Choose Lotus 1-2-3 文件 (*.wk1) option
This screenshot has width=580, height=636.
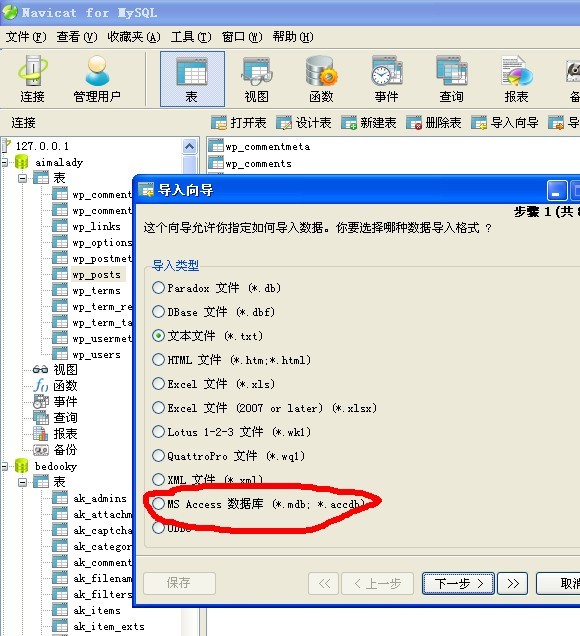point(231,432)
